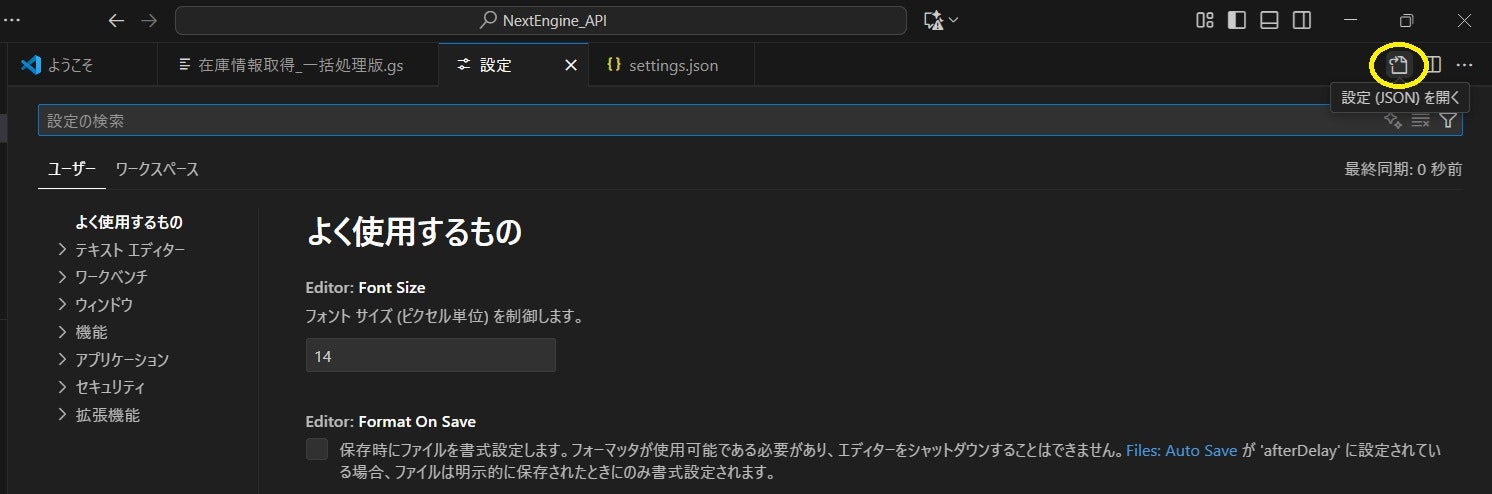
Task: Toggle the bottom panel icon
Action: pyautogui.click(x=1269, y=20)
